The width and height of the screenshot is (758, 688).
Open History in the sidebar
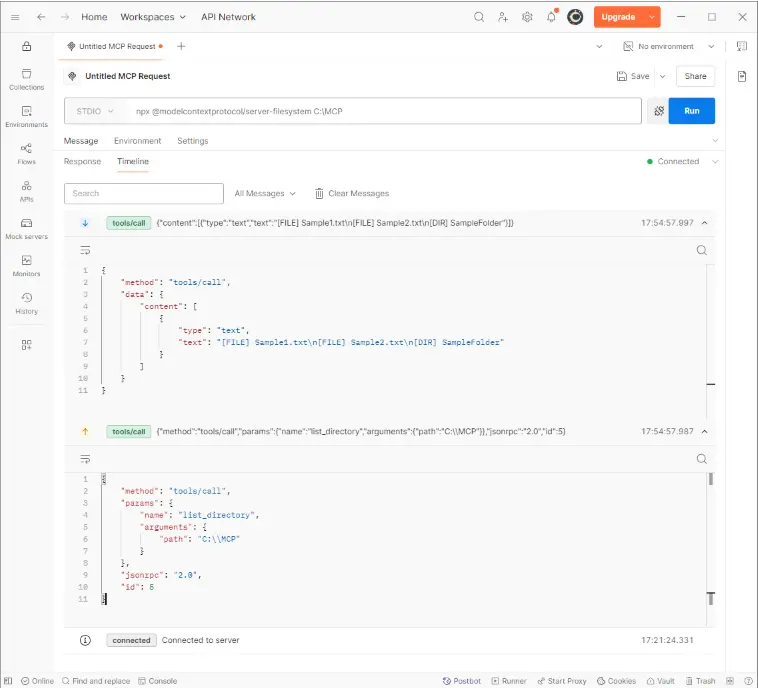click(26, 302)
